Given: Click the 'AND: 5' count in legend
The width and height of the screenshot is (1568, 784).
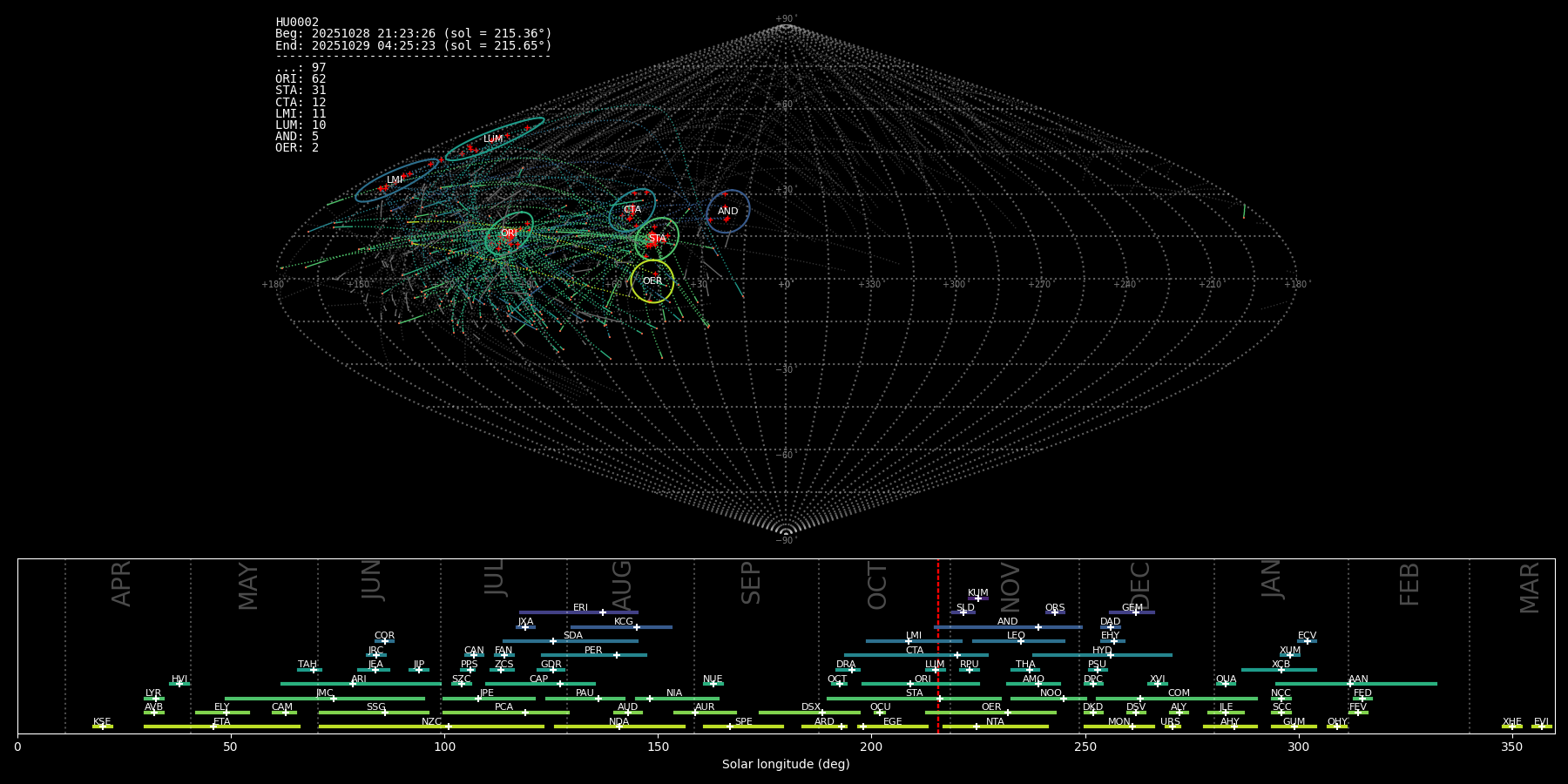Looking at the screenshot, I should [x=297, y=136].
